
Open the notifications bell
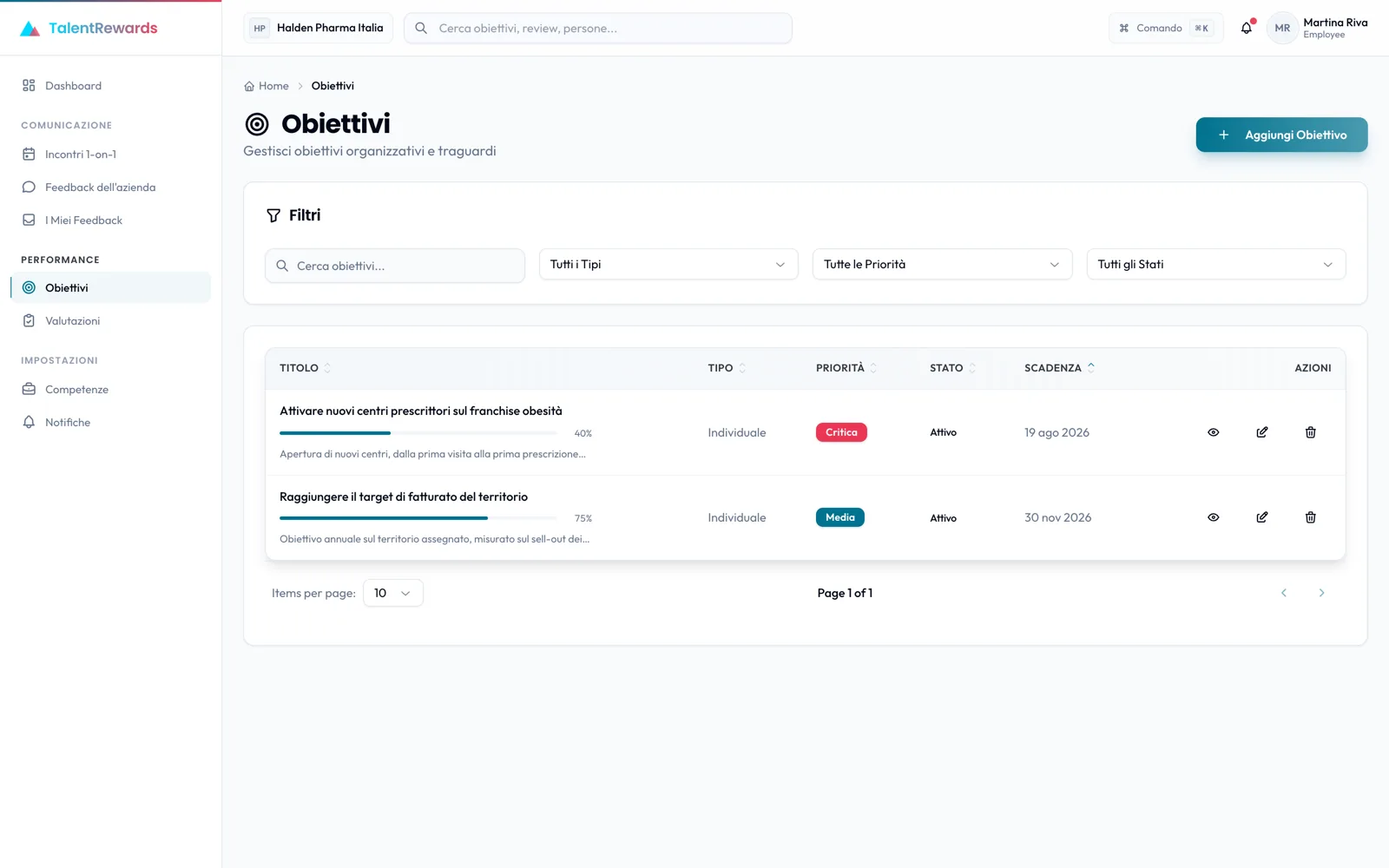click(x=1247, y=28)
